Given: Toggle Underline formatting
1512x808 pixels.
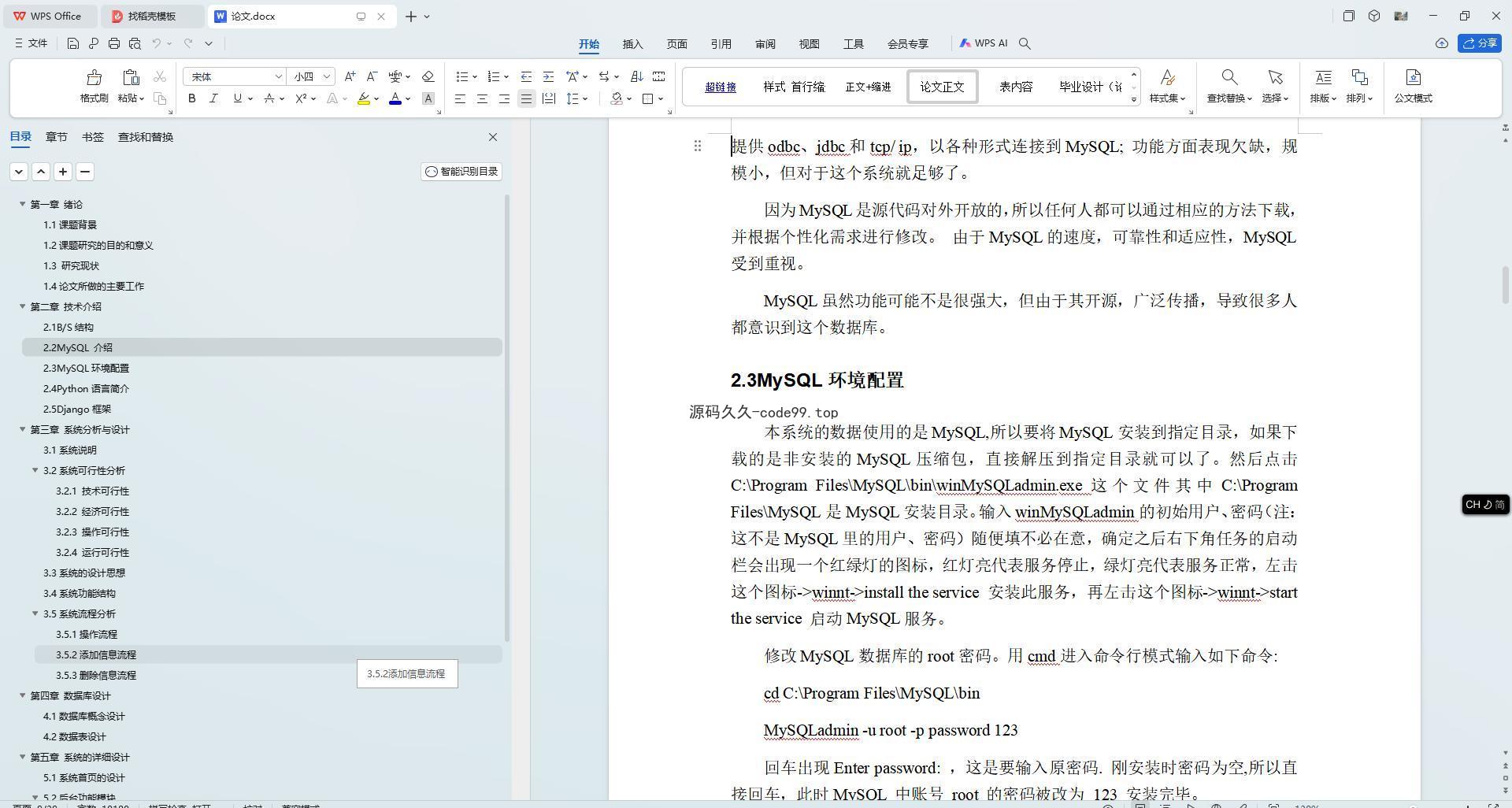Looking at the screenshot, I should coord(237,98).
